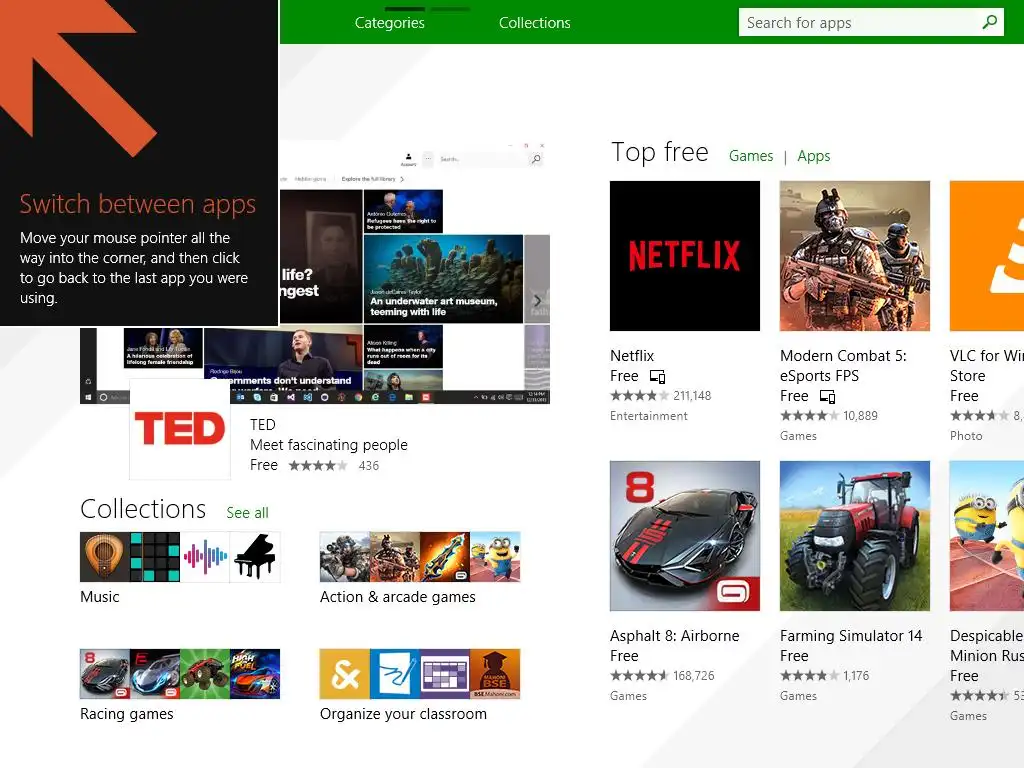The width and height of the screenshot is (1024, 768).
Task: Open Despicable Me Minion Rush tile
Action: click(x=986, y=536)
